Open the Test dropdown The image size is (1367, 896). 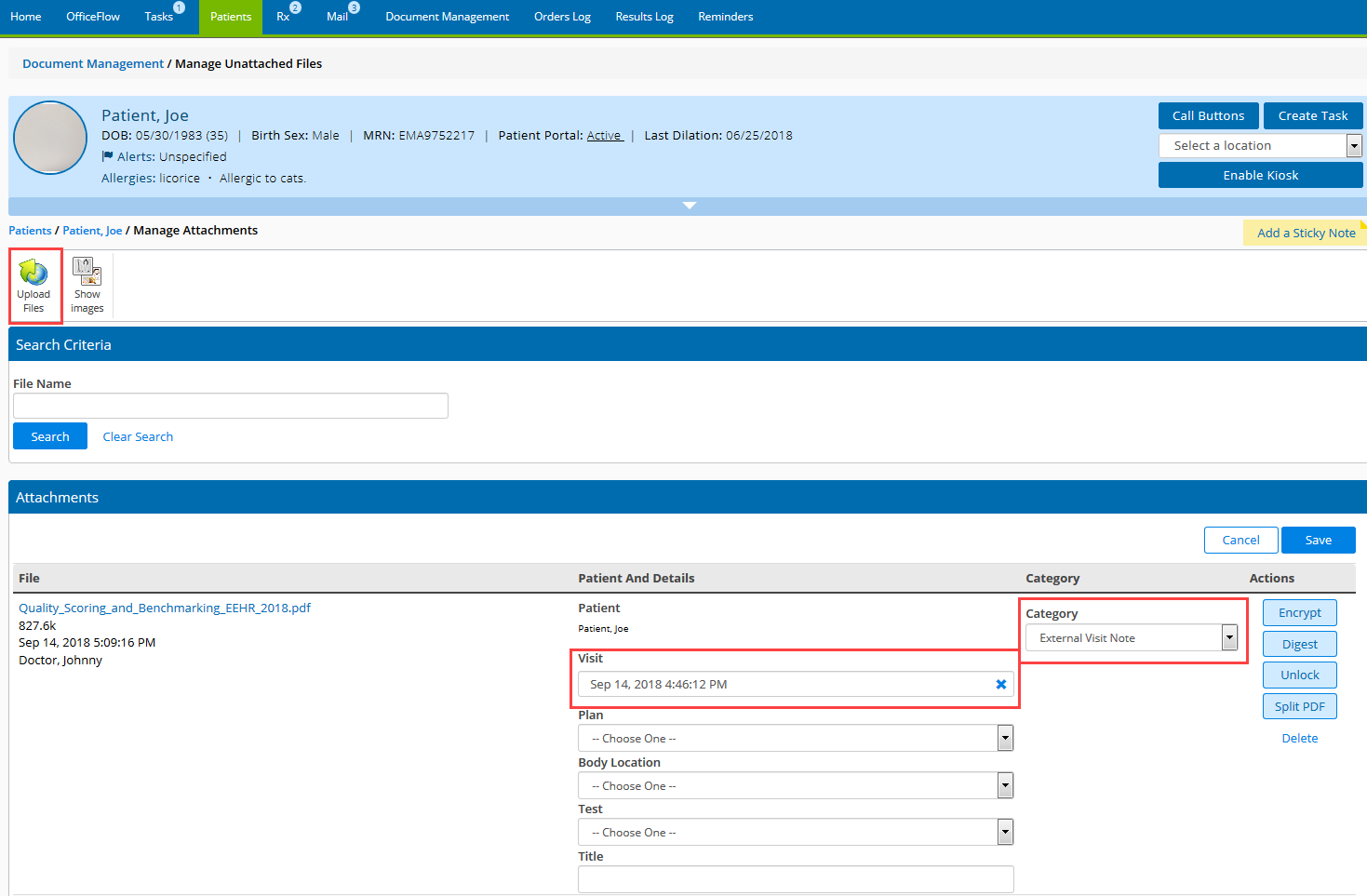(x=795, y=833)
